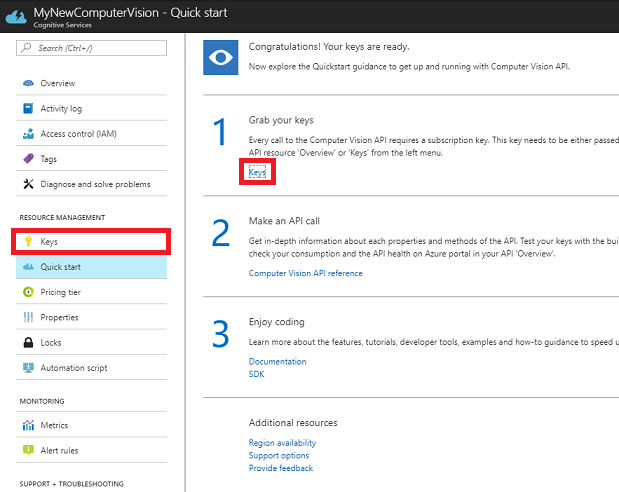The height and width of the screenshot is (492, 619).
Task: Open the Computer Vision API reference link
Action: 305,273
